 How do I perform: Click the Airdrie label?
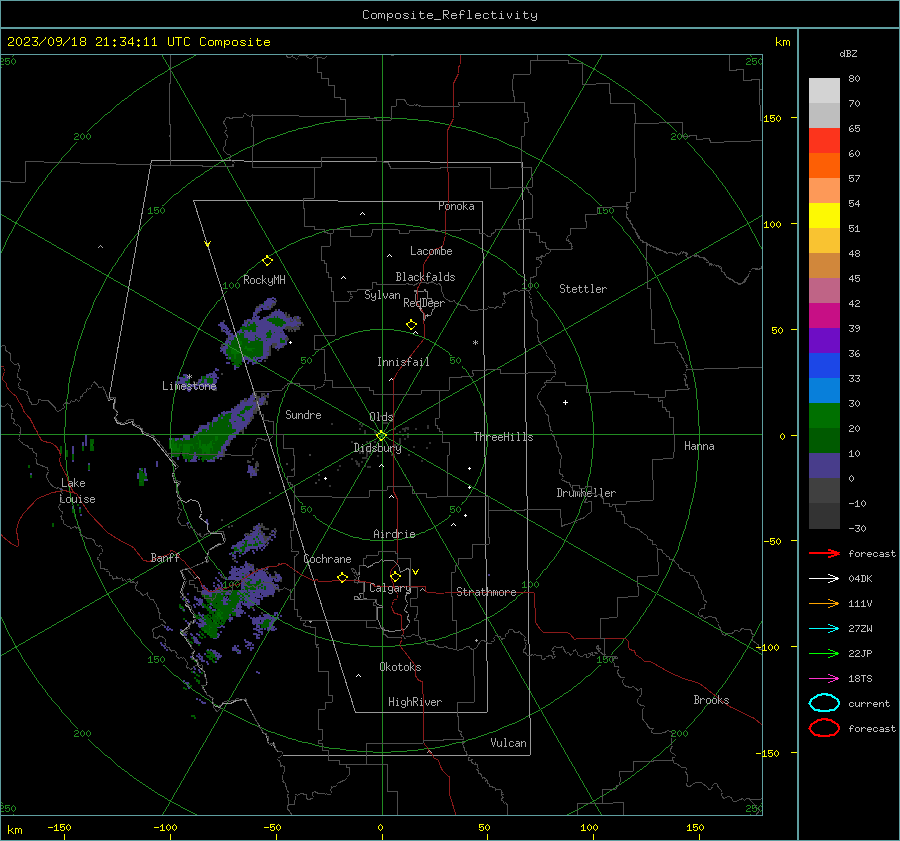[394, 534]
